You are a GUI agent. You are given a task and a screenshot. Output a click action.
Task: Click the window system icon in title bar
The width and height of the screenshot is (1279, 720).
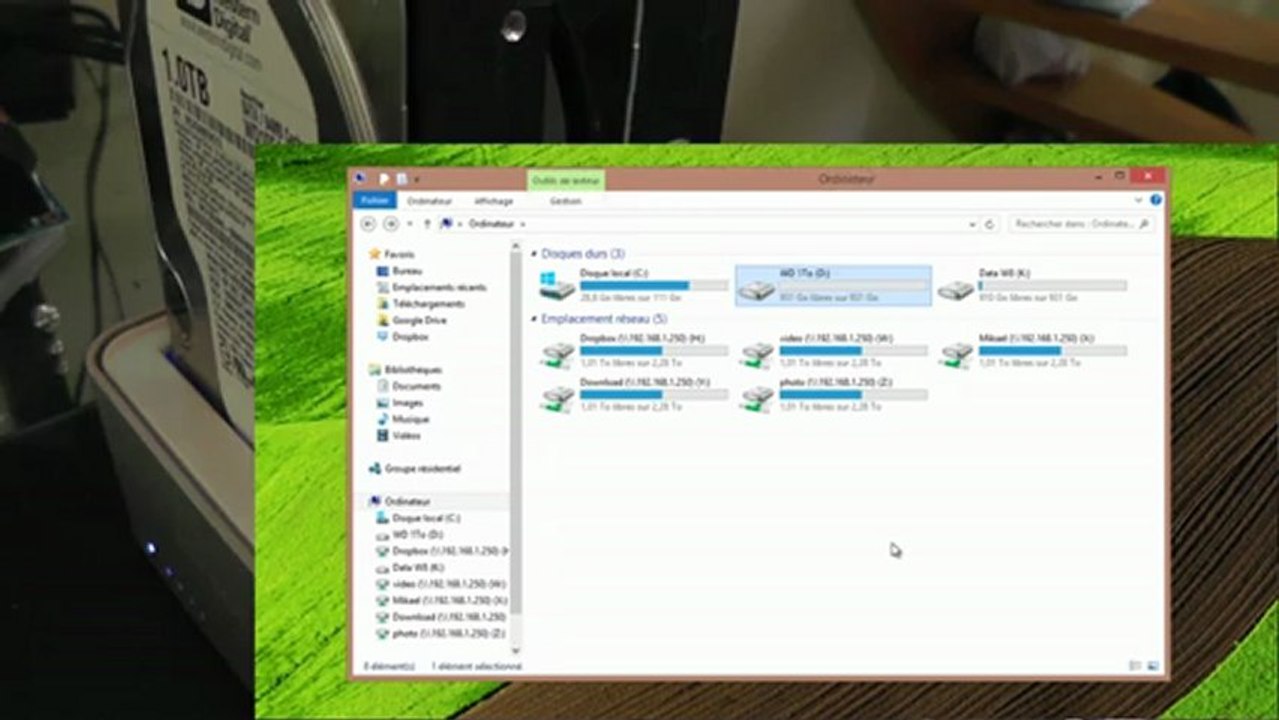(361, 178)
